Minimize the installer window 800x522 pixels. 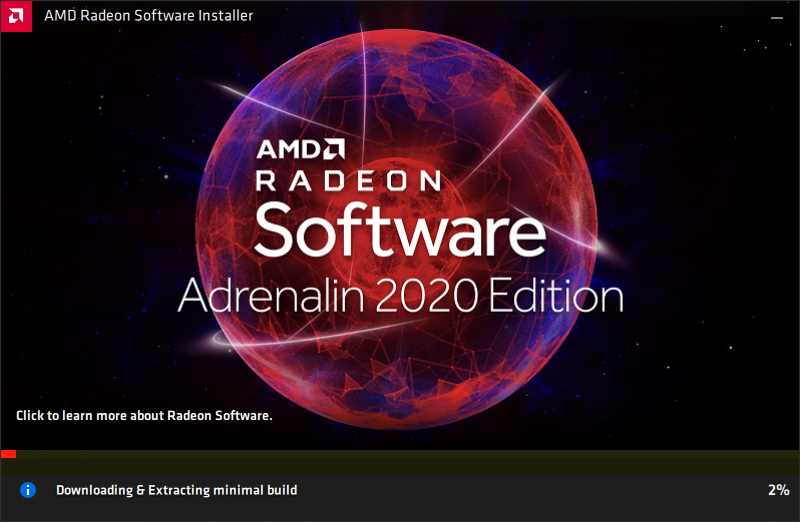point(777,17)
